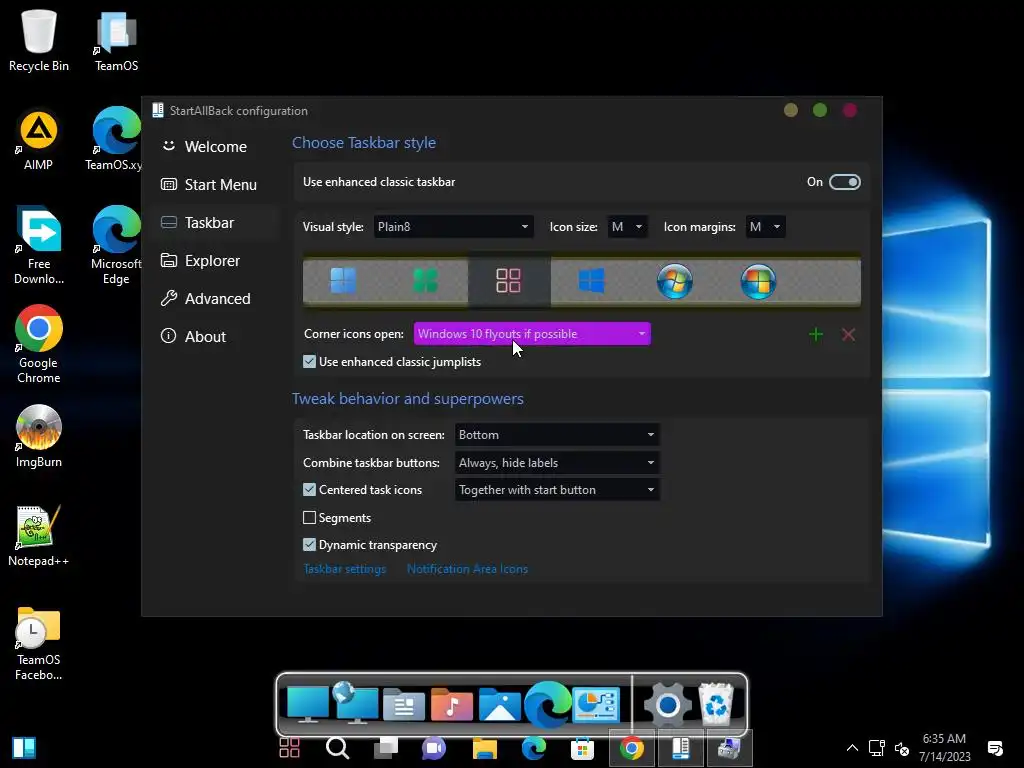Open This PC icon in the dock
Viewport: 1024px width, 768px height.
308,704
